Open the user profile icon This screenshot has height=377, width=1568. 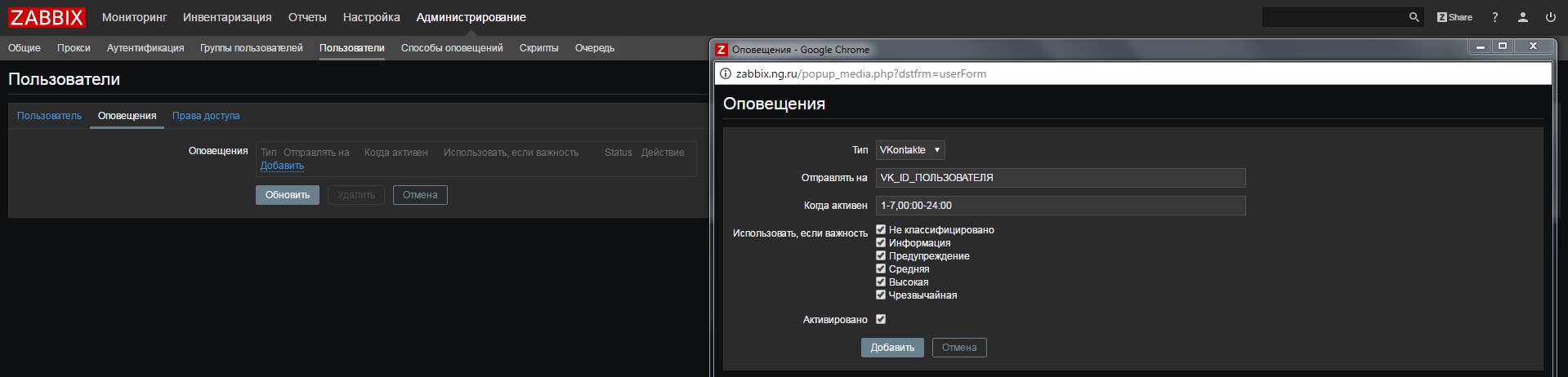(x=1523, y=17)
